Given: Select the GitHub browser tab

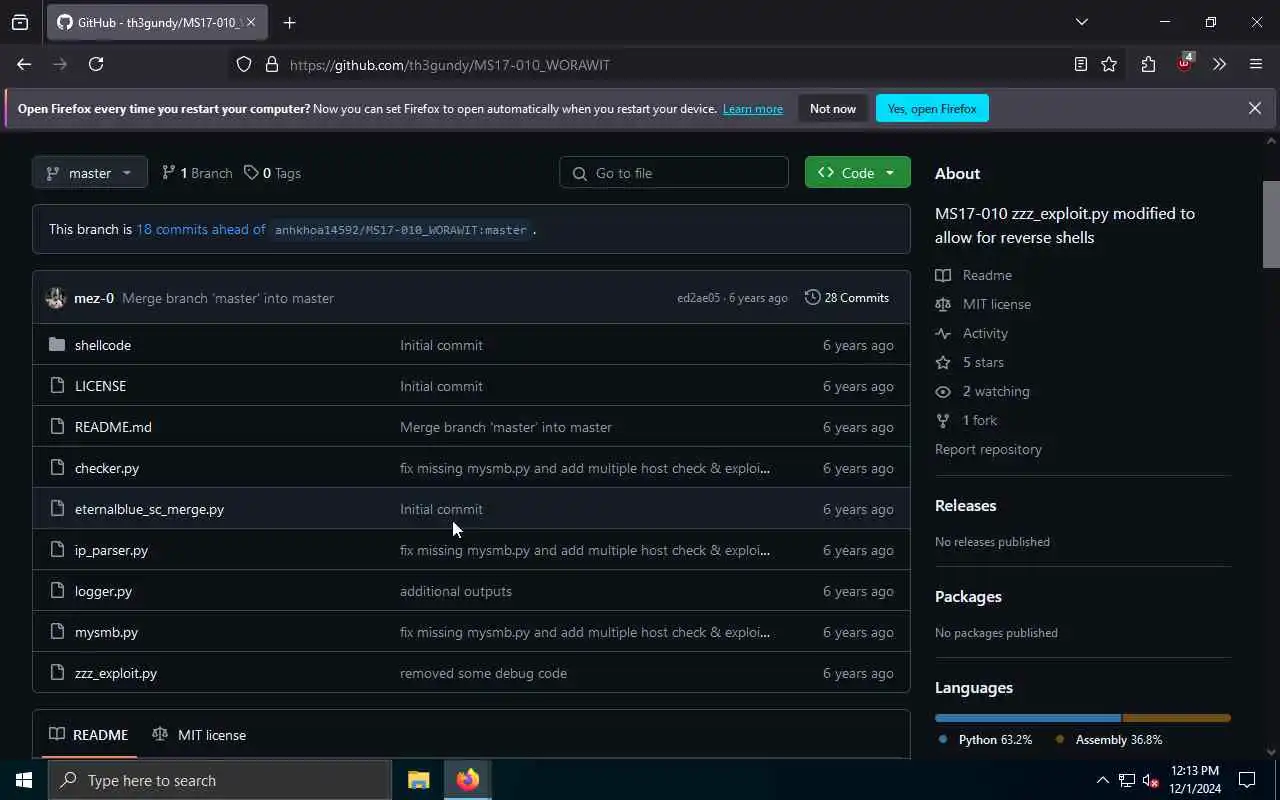Looking at the screenshot, I should coord(157,22).
